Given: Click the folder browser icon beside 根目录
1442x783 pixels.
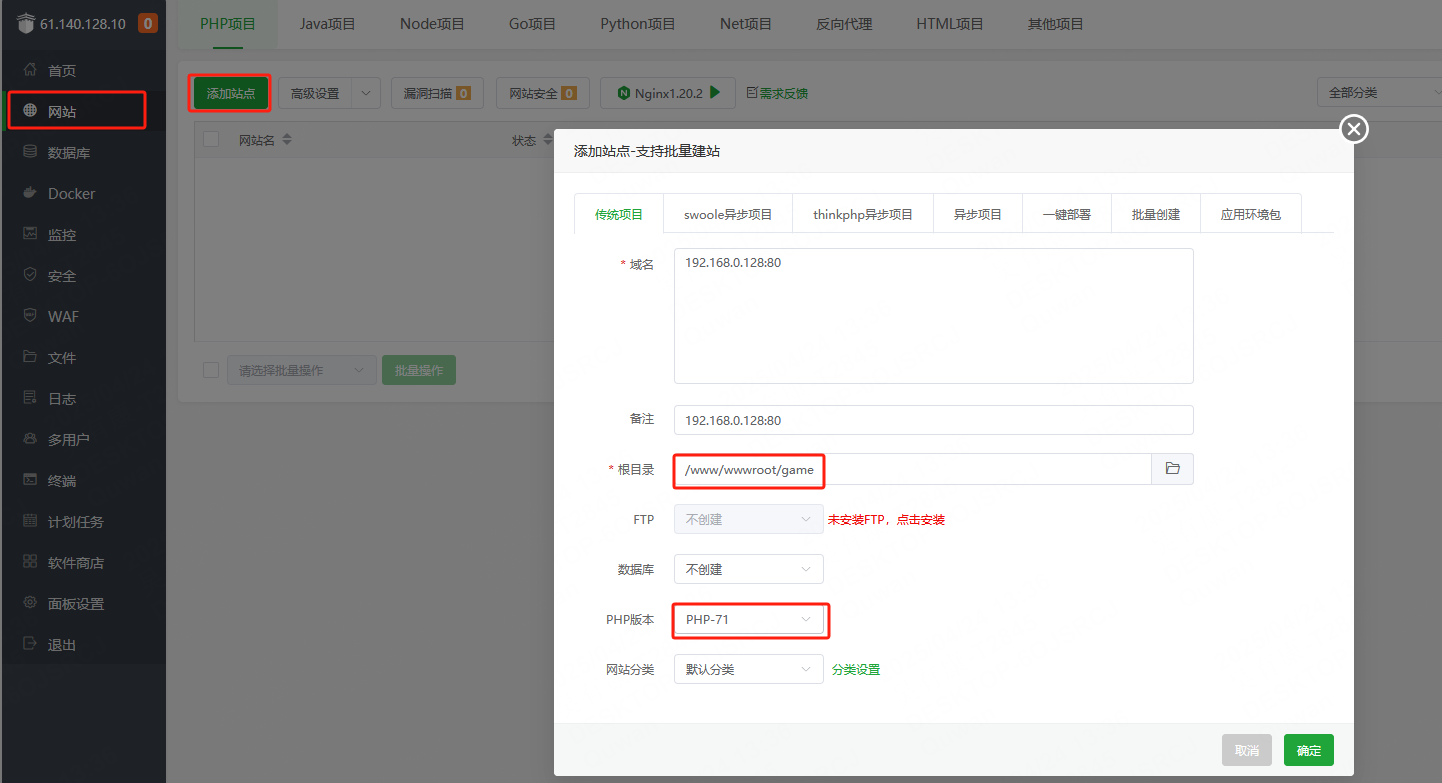Looking at the screenshot, I should tap(1172, 468).
